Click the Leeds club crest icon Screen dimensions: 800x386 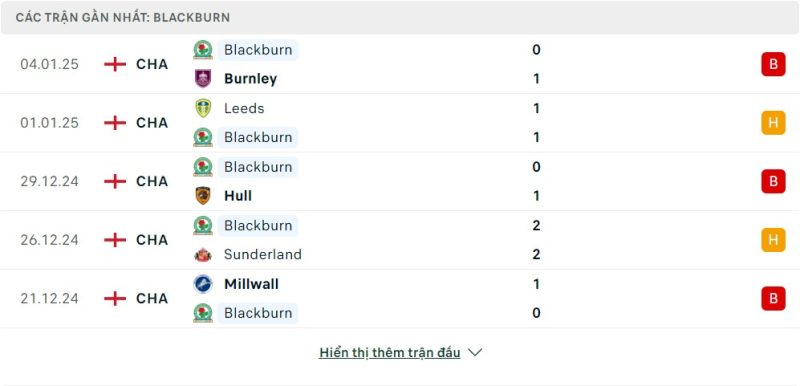(203, 108)
